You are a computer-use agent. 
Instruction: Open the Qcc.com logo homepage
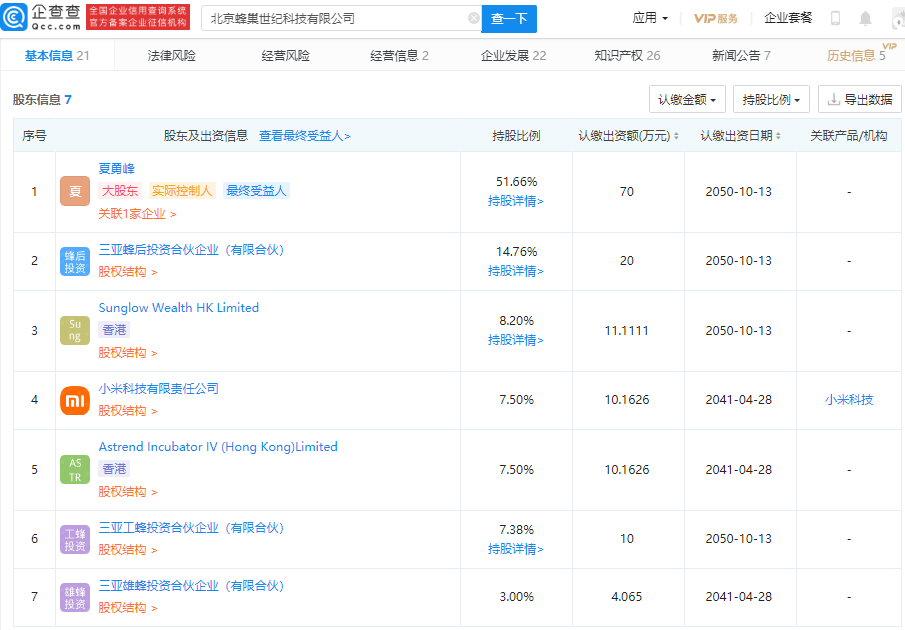click(x=41, y=17)
